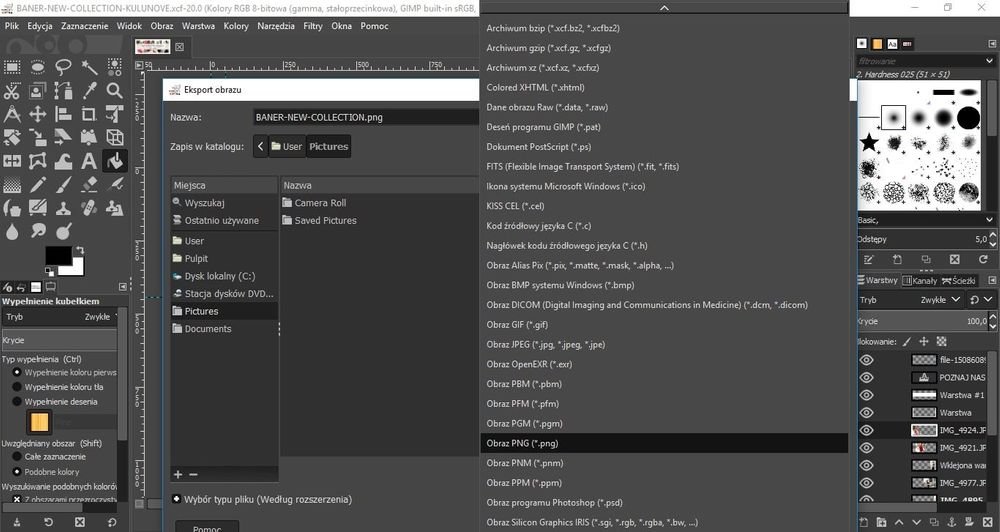Open the Plik menu
The width and height of the screenshot is (1000, 532).
12,26
